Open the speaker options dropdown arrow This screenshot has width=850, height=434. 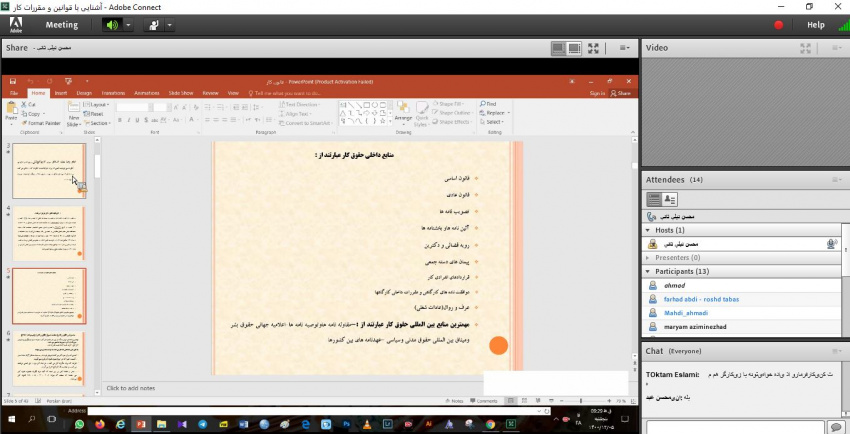tap(130, 25)
